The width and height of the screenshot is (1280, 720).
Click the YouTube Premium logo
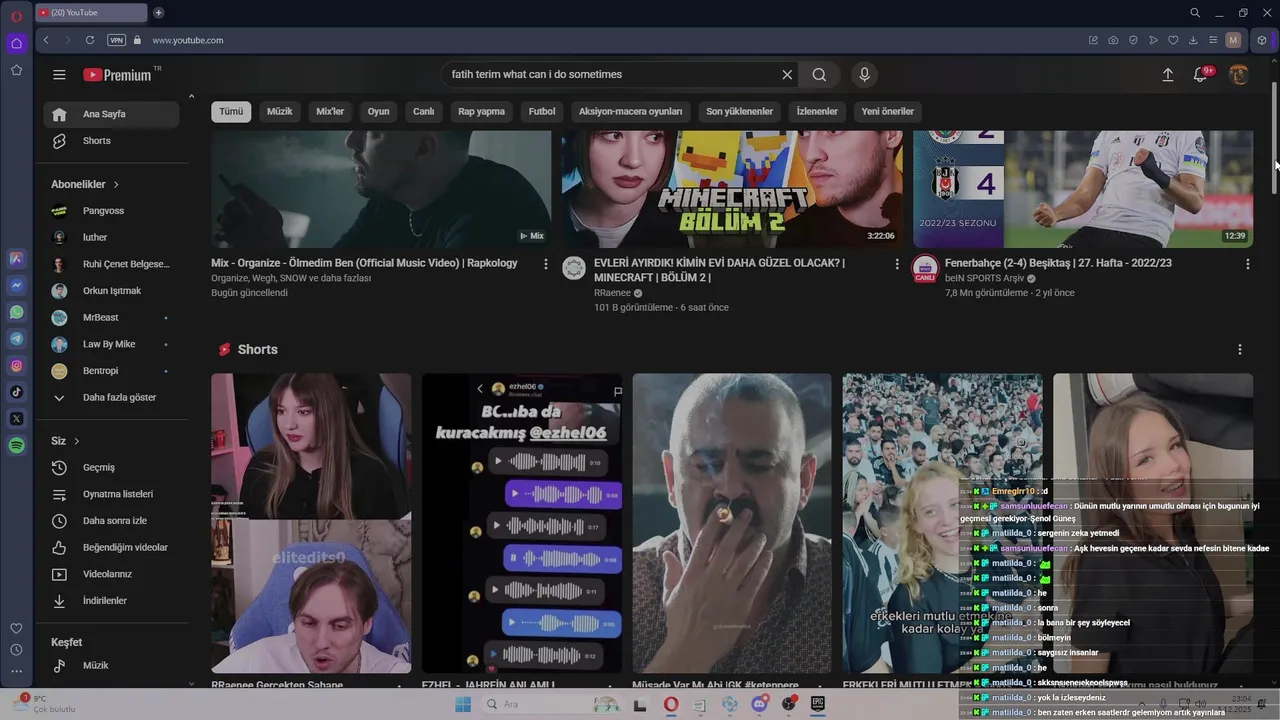[x=117, y=75]
